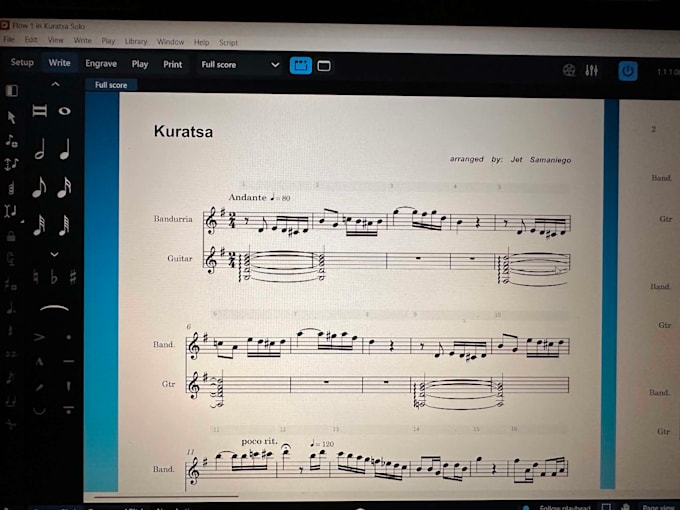The image size is (680, 510).
Task: Click the horizontal scrollbar below the score
Action: pos(166,496)
